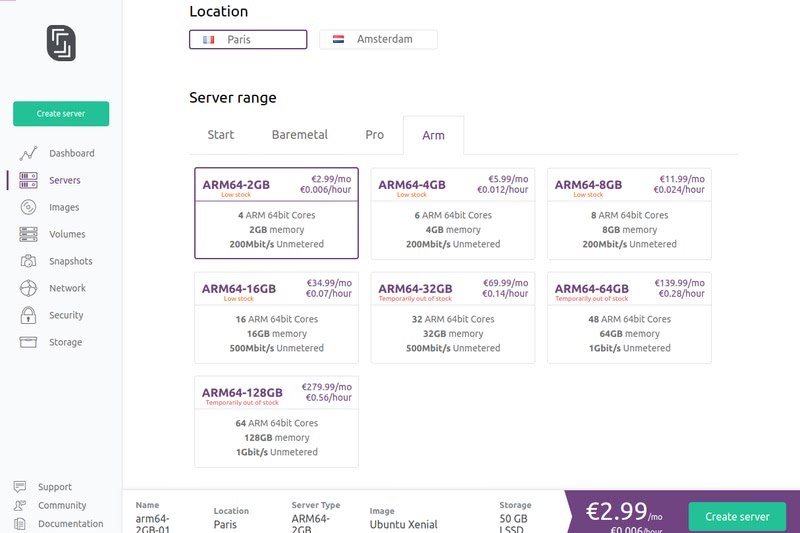Screen dimensions: 800x533
Task: Choose the ARM64-32GB server card
Action: click(453, 317)
